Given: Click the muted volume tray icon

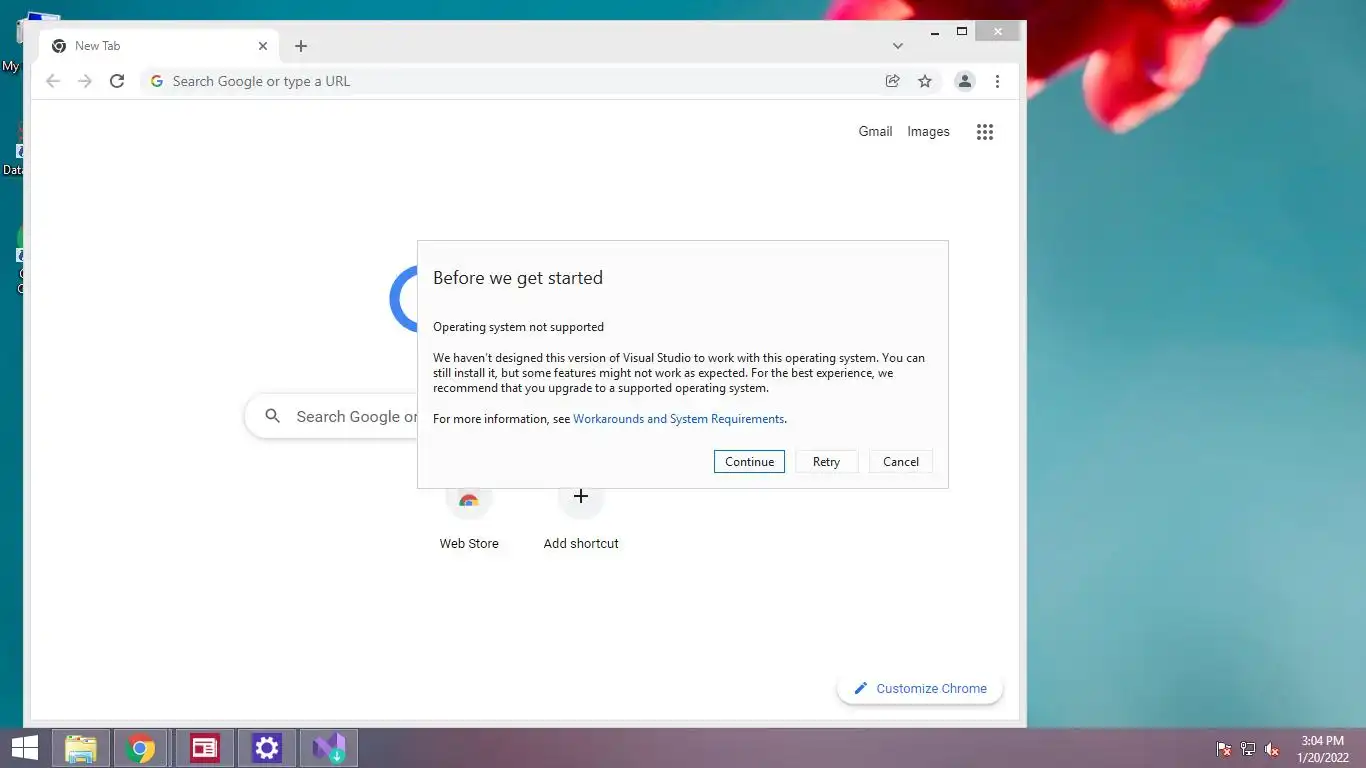Looking at the screenshot, I should pyautogui.click(x=1272, y=749).
